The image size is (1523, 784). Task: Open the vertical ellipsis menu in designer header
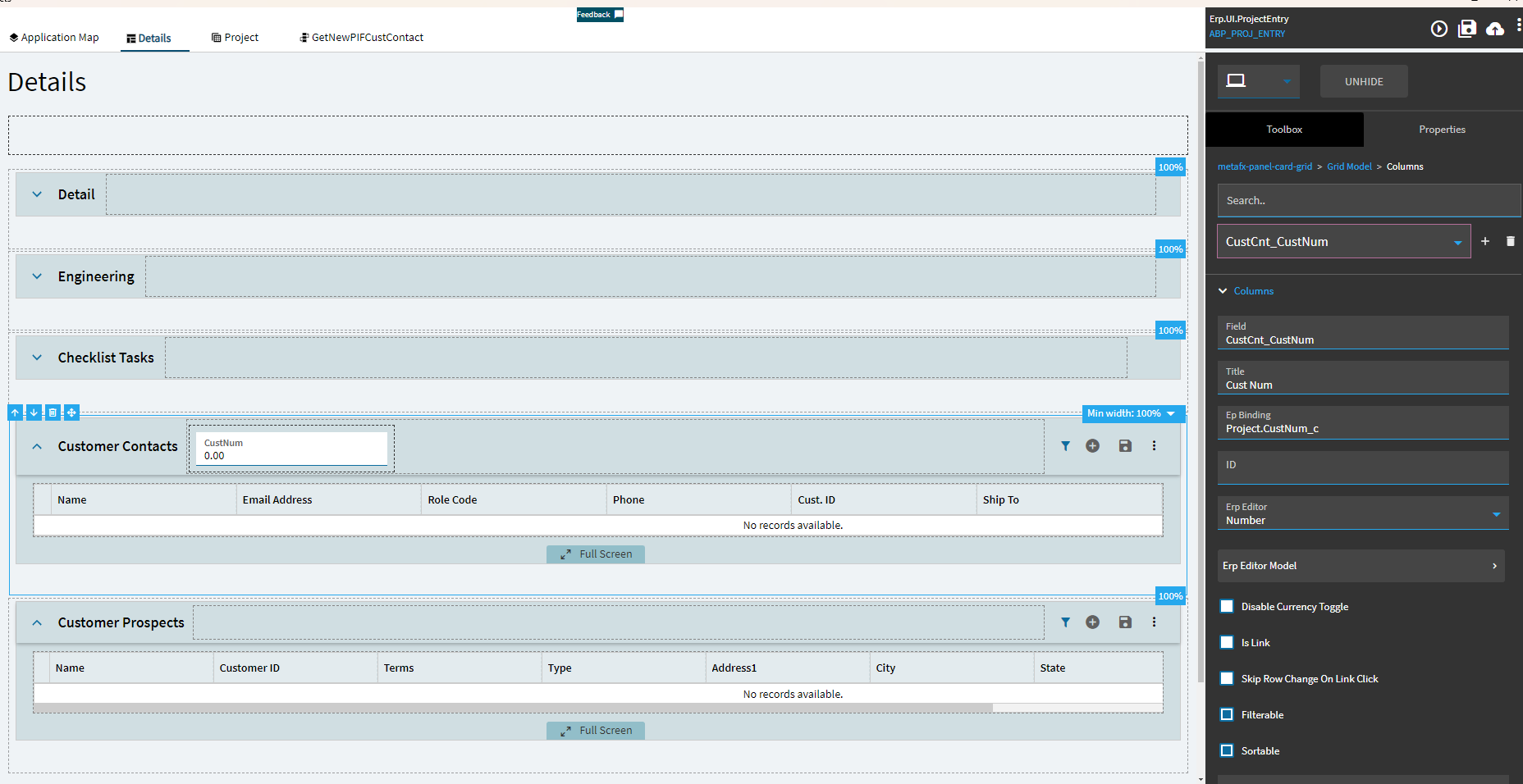[x=1519, y=25]
